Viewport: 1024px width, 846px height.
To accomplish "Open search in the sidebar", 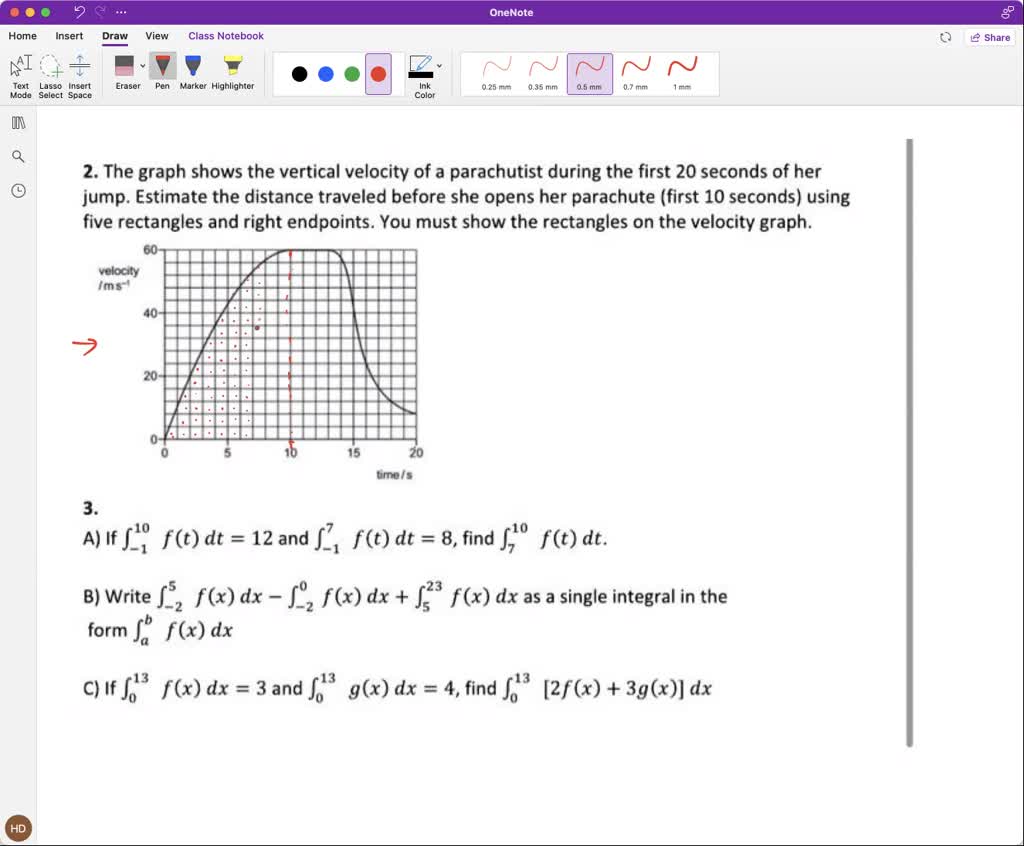I will click(x=19, y=156).
